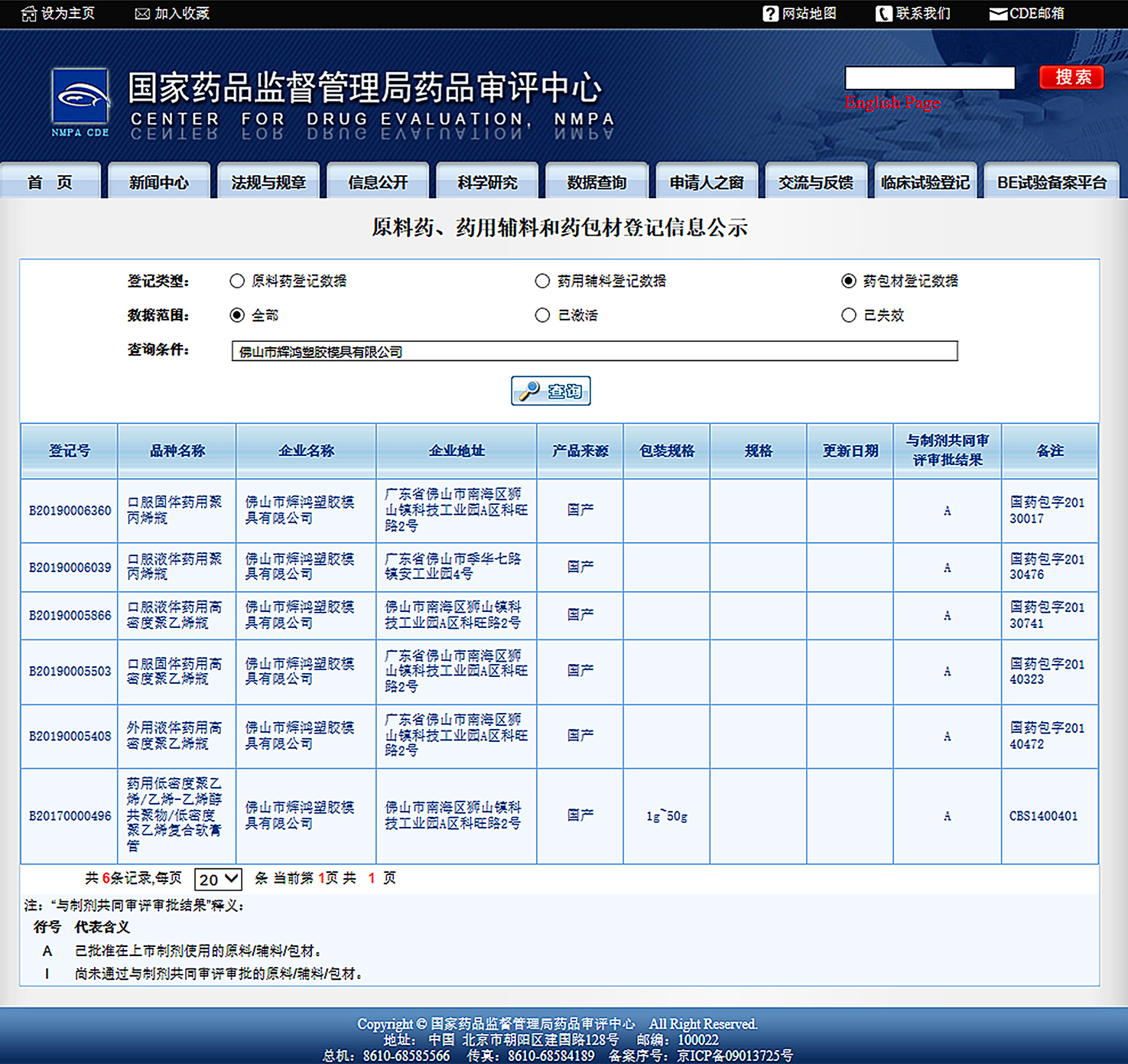Click the envelope icon for 加入收藏

click(x=142, y=14)
